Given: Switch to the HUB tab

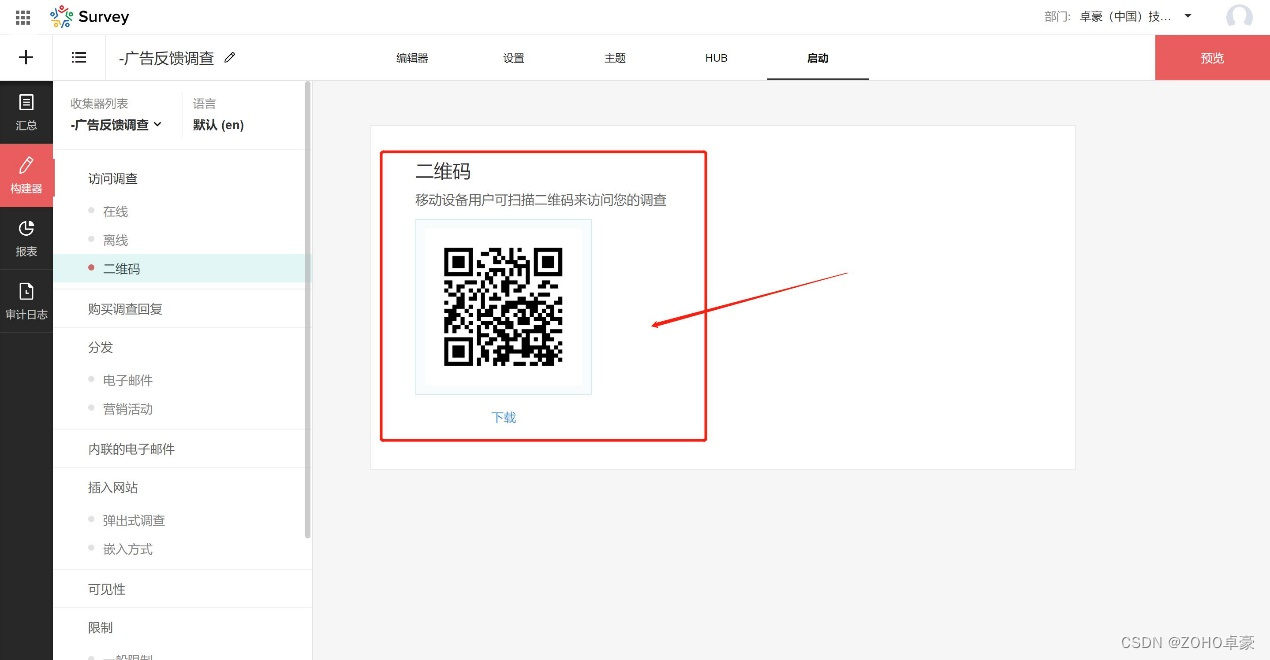Looking at the screenshot, I should coord(716,58).
